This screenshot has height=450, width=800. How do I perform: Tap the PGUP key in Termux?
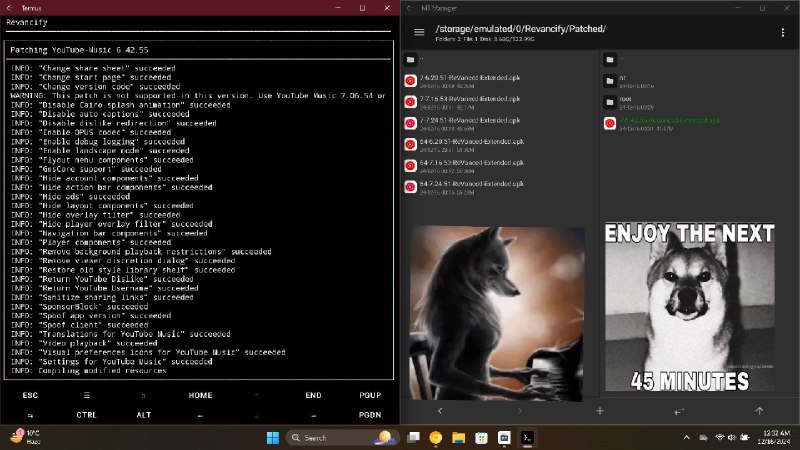coord(370,395)
